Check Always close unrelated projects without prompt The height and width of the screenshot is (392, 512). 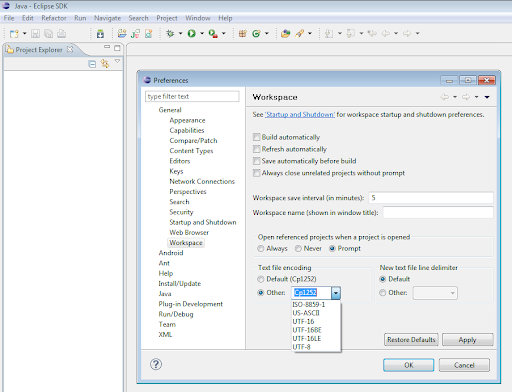point(257,173)
